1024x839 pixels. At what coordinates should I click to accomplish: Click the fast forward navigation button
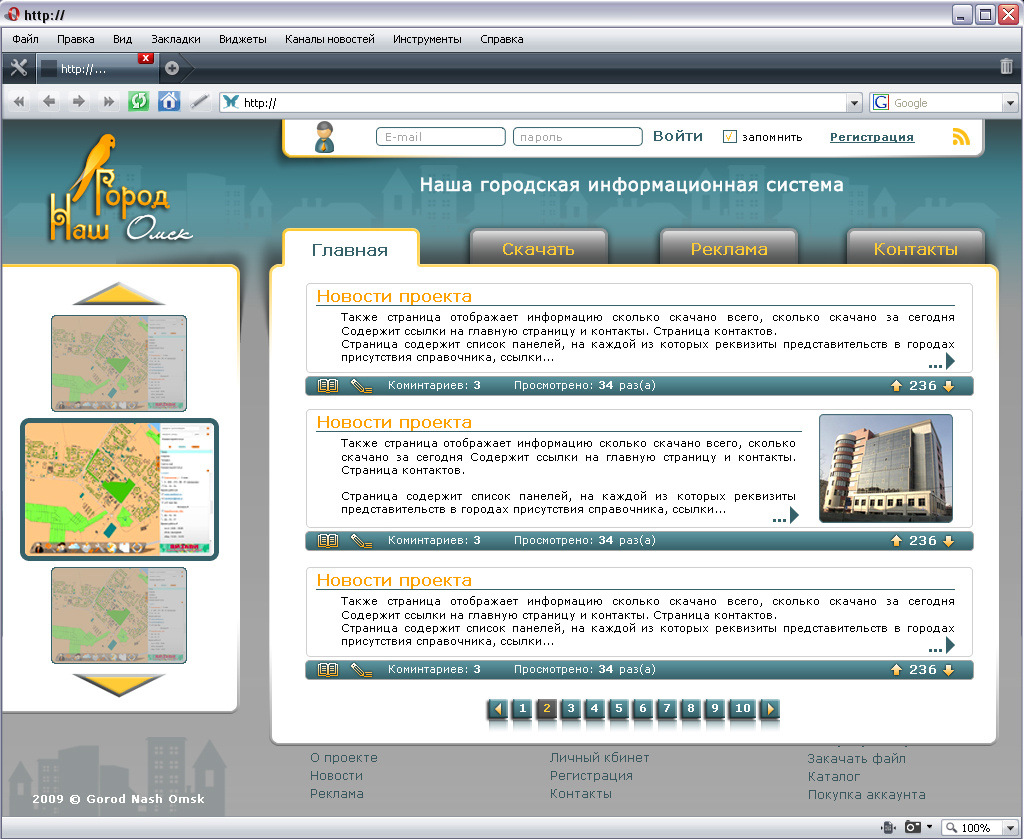[x=108, y=102]
